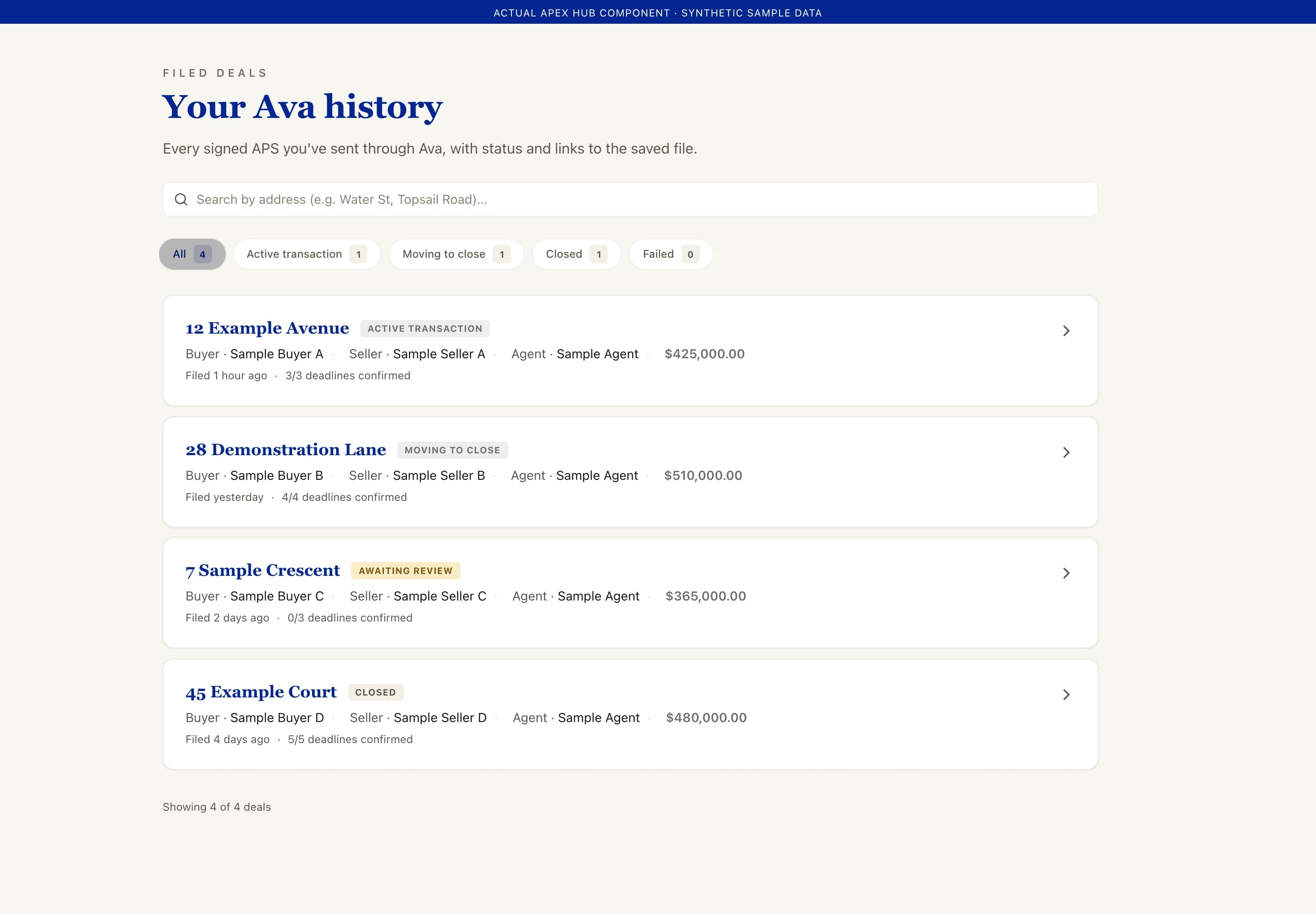This screenshot has width=1316, height=914.
Task: Click '5/5 deadlines confirmed' text
Action: 350,739
